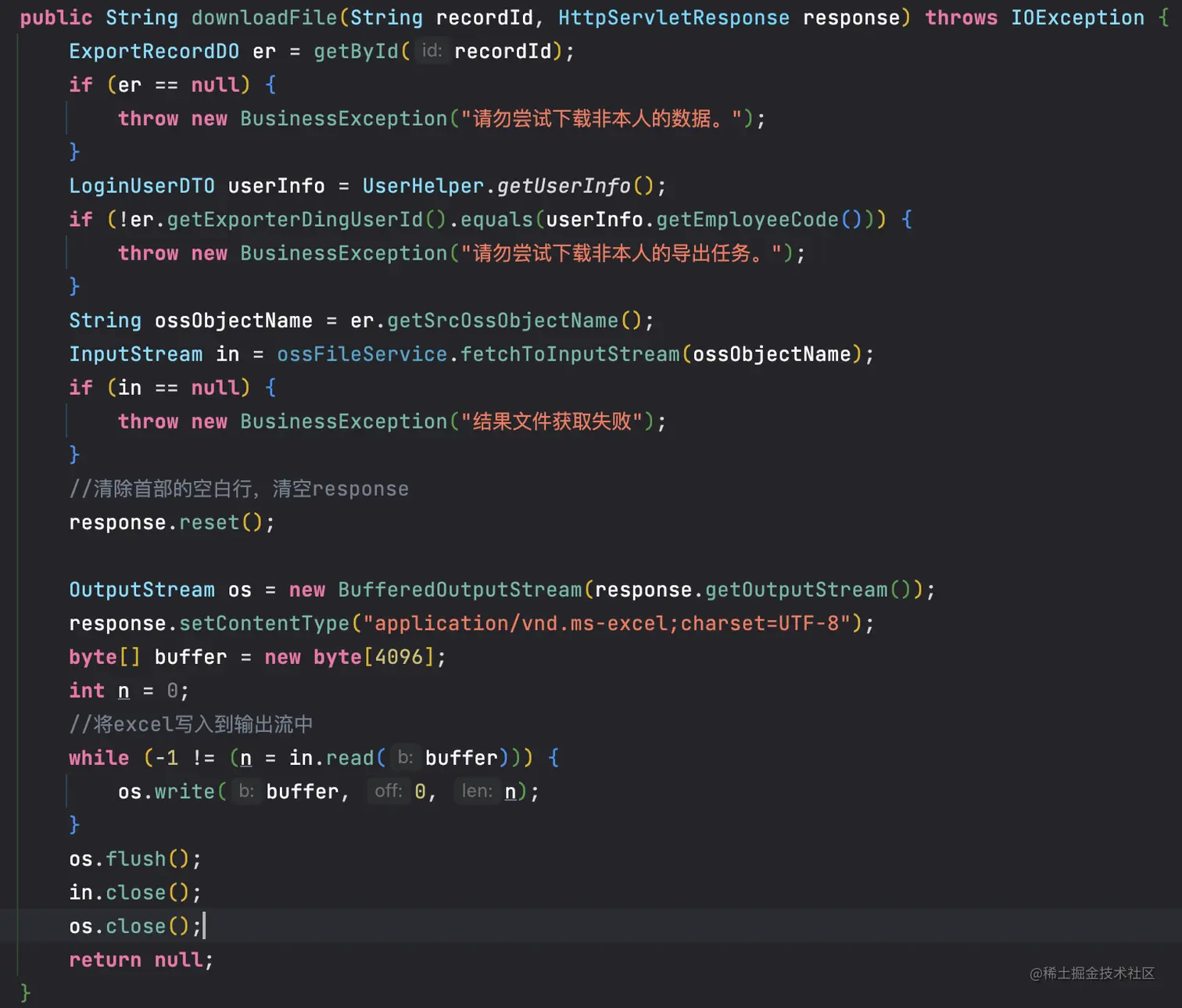Click the getById method call
This screenshot has width=1182, height=1008.
356,51
